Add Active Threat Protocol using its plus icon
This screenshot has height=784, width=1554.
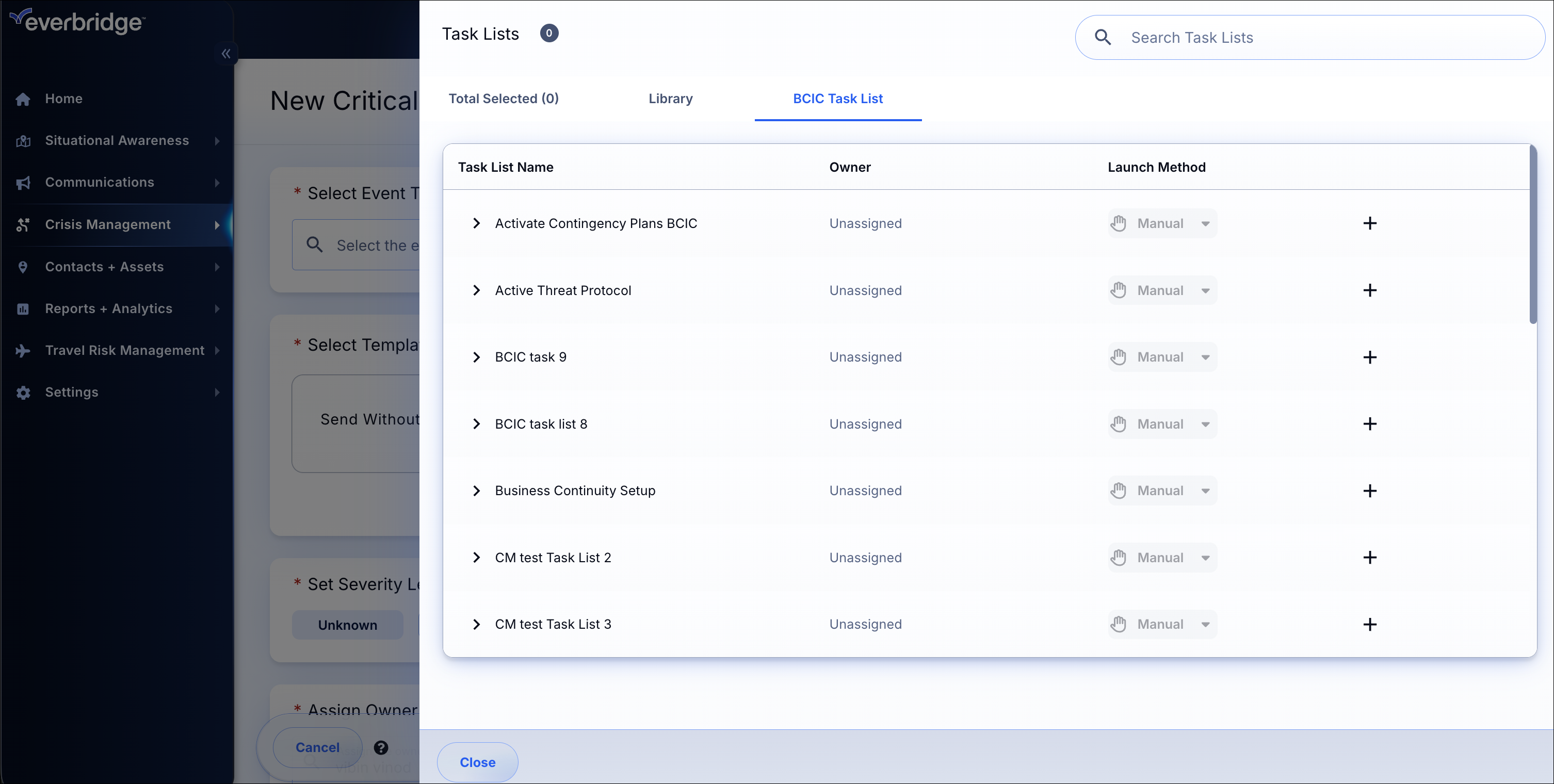[1370, 290]
